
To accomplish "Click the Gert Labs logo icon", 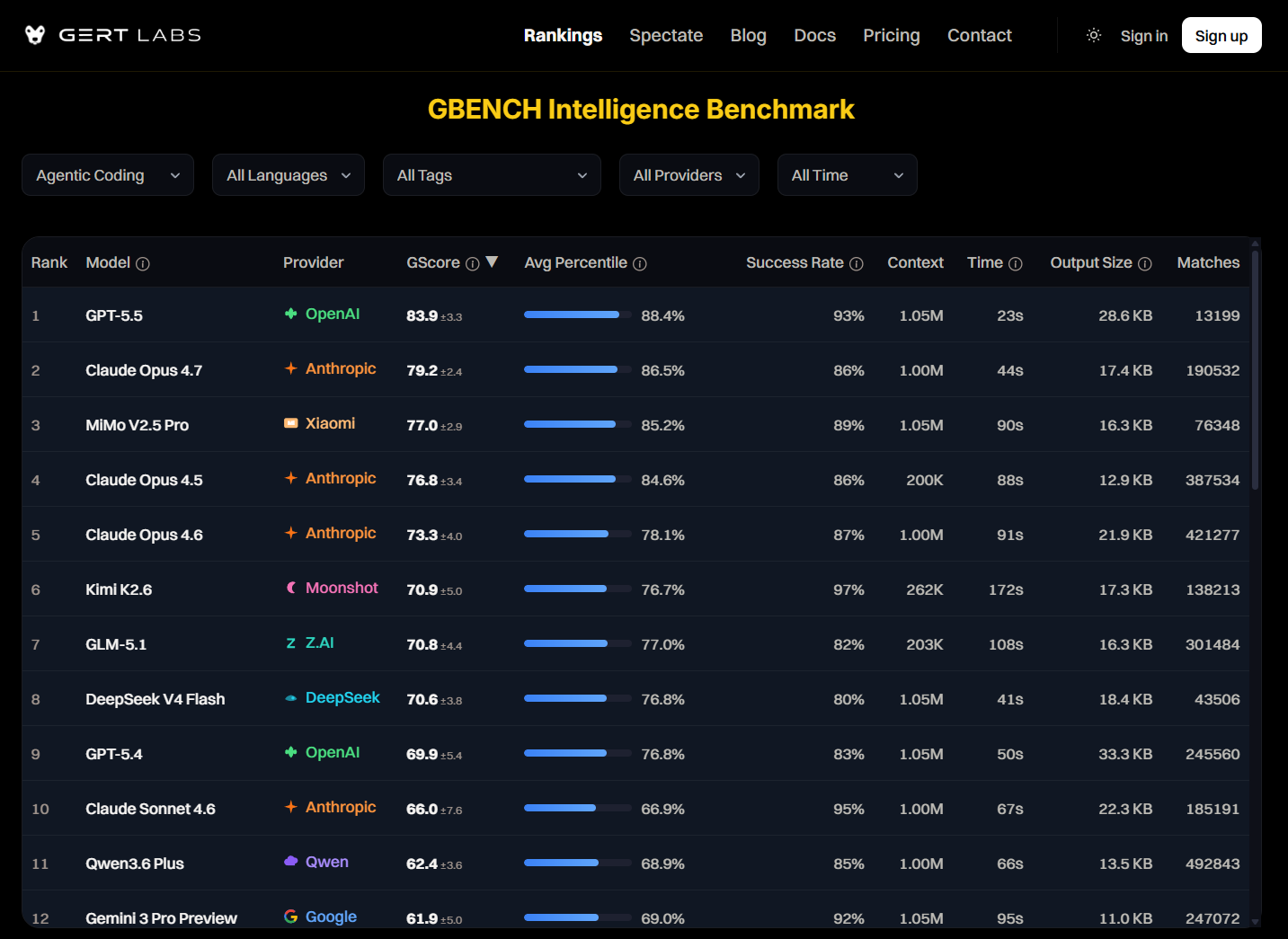I will click(35, 35).
